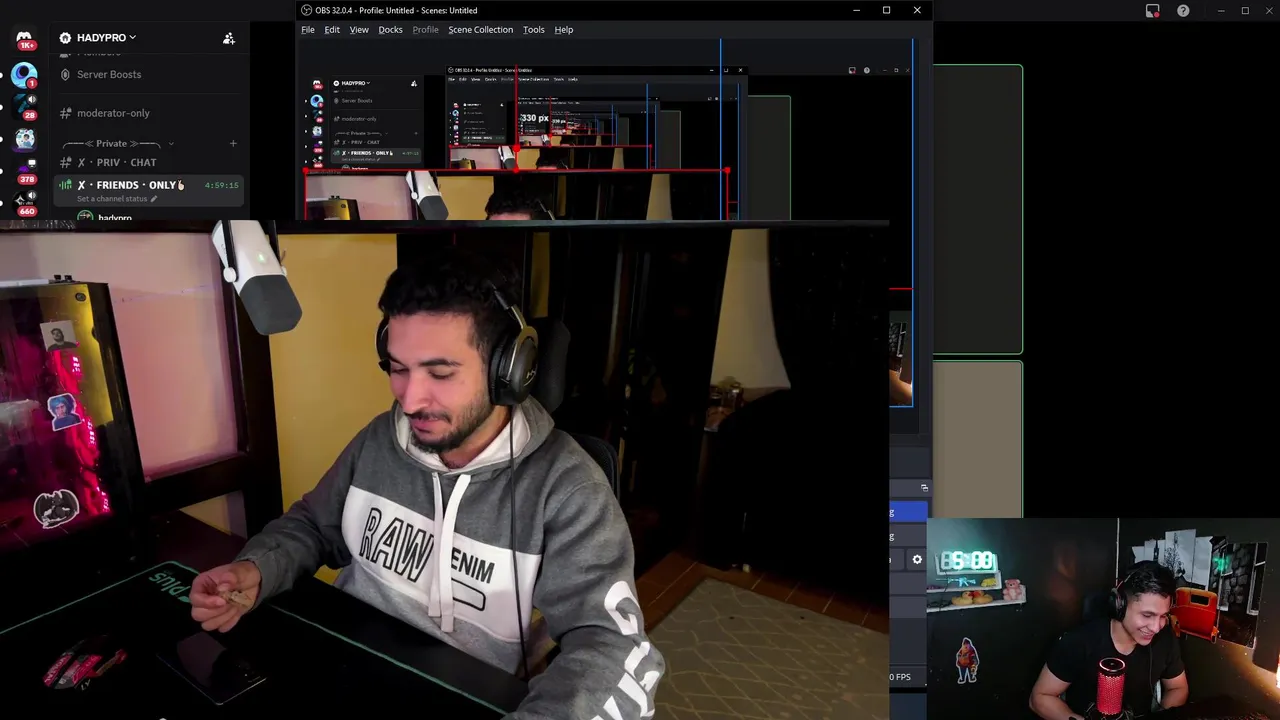Image resolution: width=1280 pixels, height=720 pixels.
Task: Open the OBS controls settings gear icon
Action: point(917,560)
